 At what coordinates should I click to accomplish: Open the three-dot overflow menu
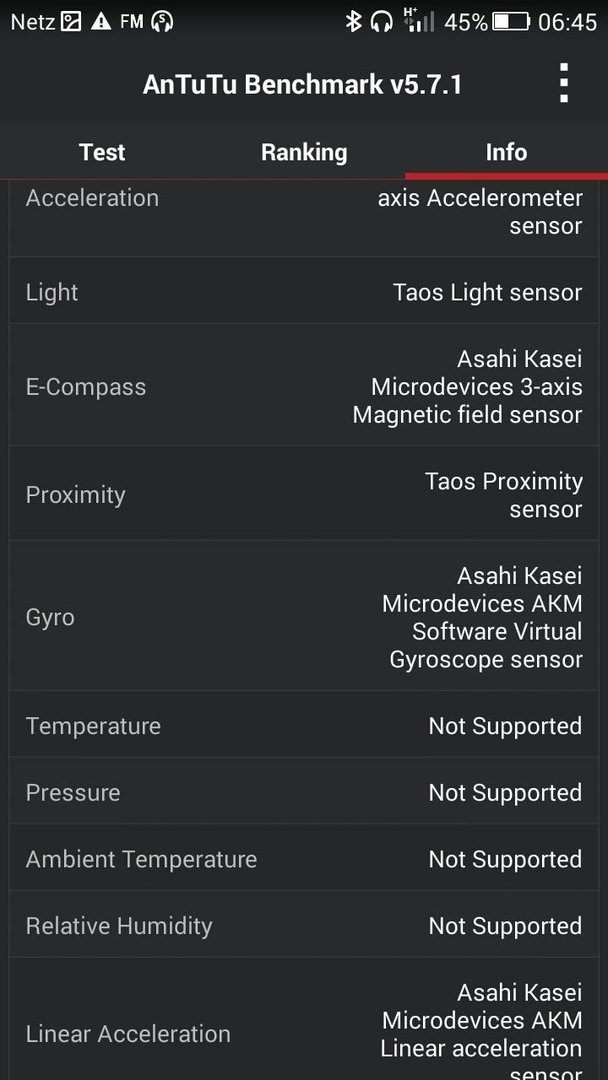(563, 83)
